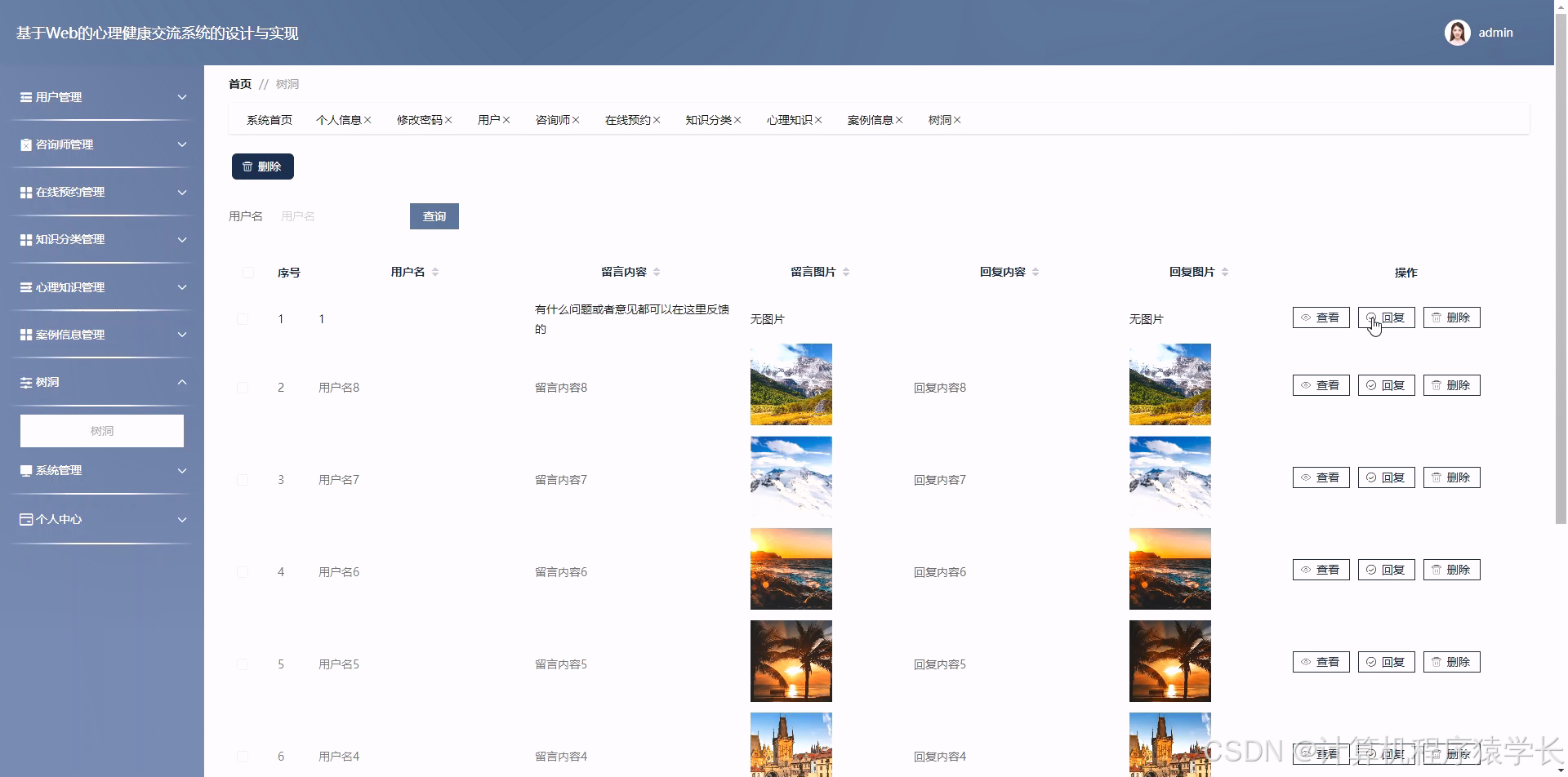The width and height of the screenshot is (1568, 777).
Task: Sort by 用户名 column arrows
Action: tap(435, 272)
